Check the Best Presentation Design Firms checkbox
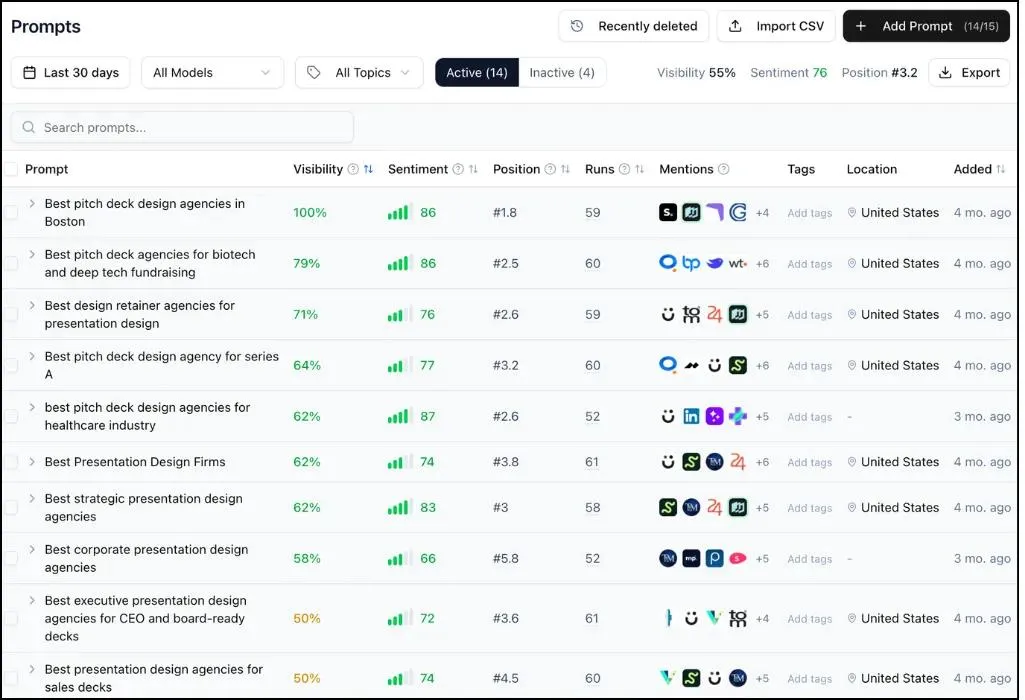 coord(10,462)
